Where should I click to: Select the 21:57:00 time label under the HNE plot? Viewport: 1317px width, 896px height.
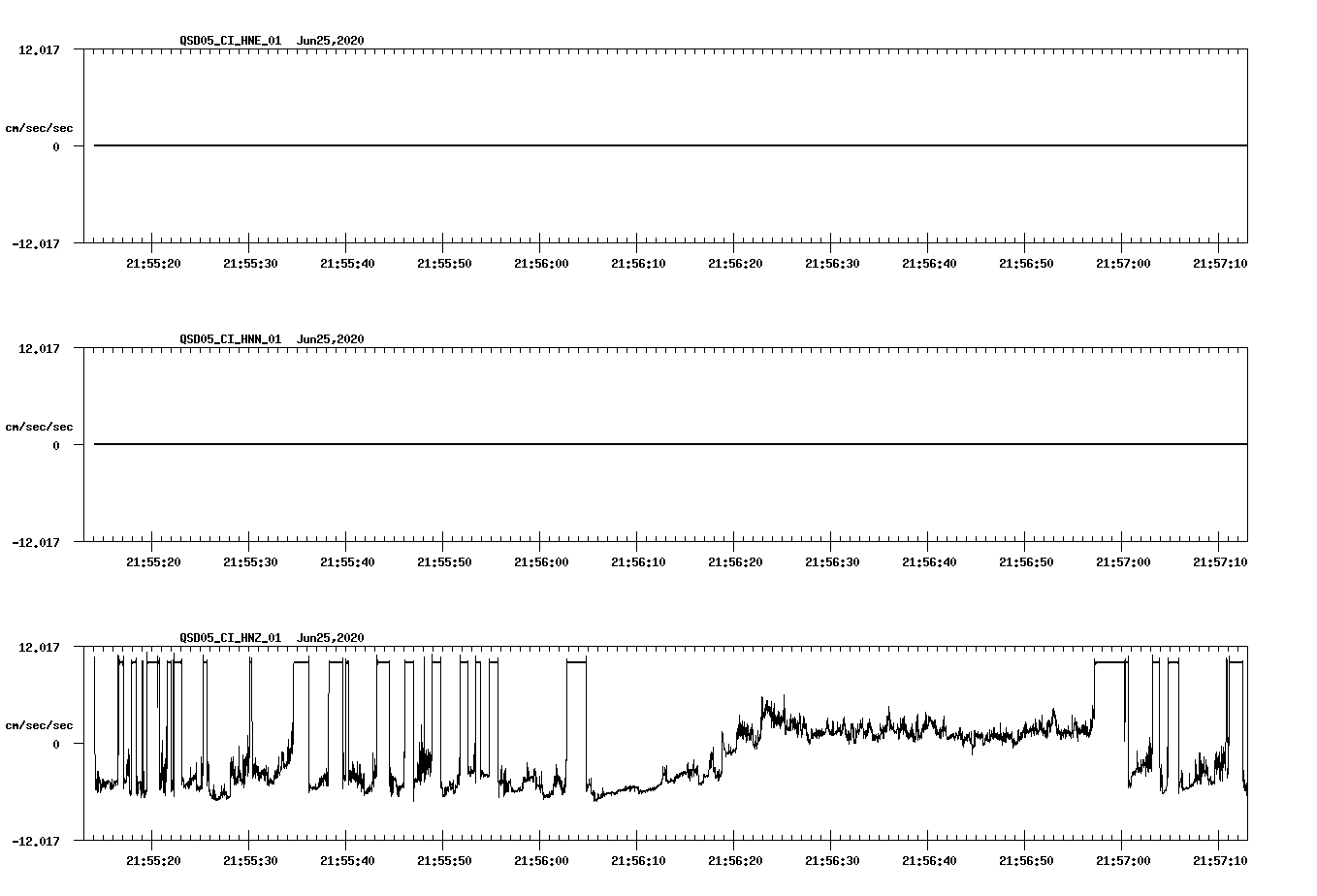[x=1123, y=263]
